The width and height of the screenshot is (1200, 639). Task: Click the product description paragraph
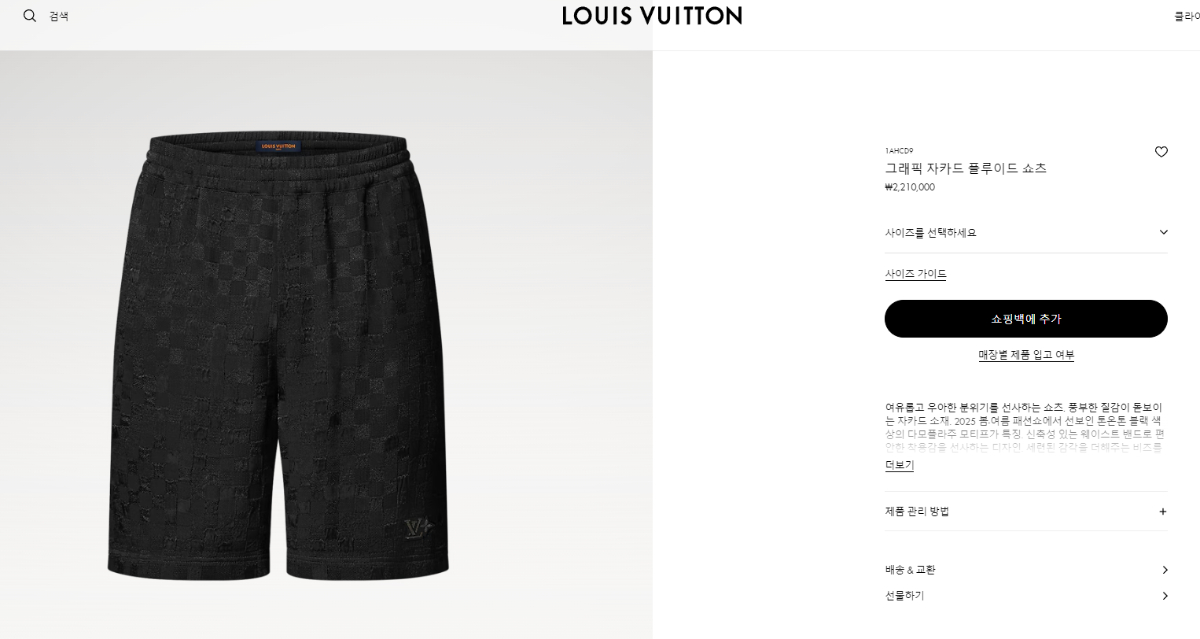coord(1024,427)
